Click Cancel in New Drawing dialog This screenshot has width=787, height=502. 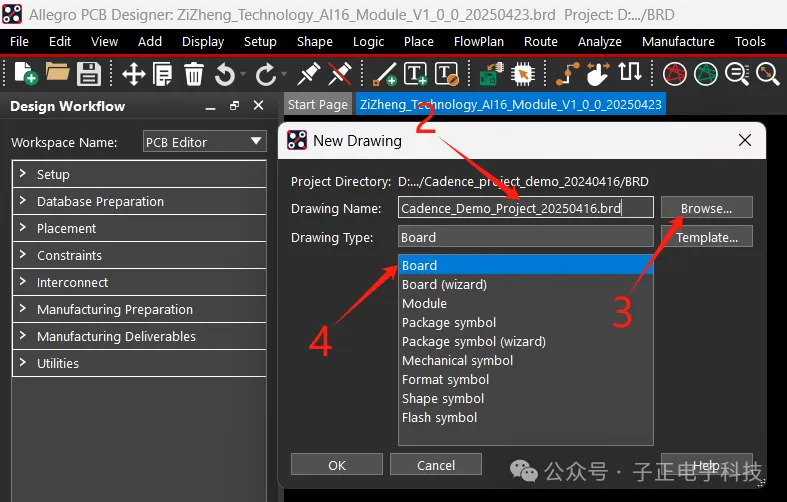click(x=436, y=465)
